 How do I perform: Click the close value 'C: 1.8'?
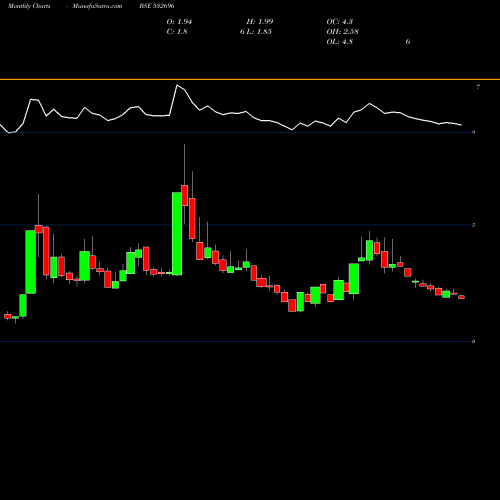[x=177, y=32]
